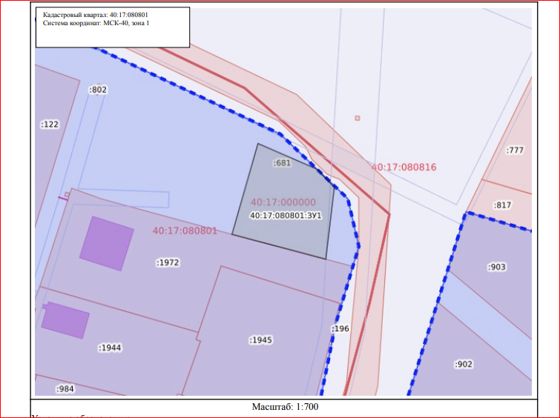Click parcel label :984

(x=65, y=389)
